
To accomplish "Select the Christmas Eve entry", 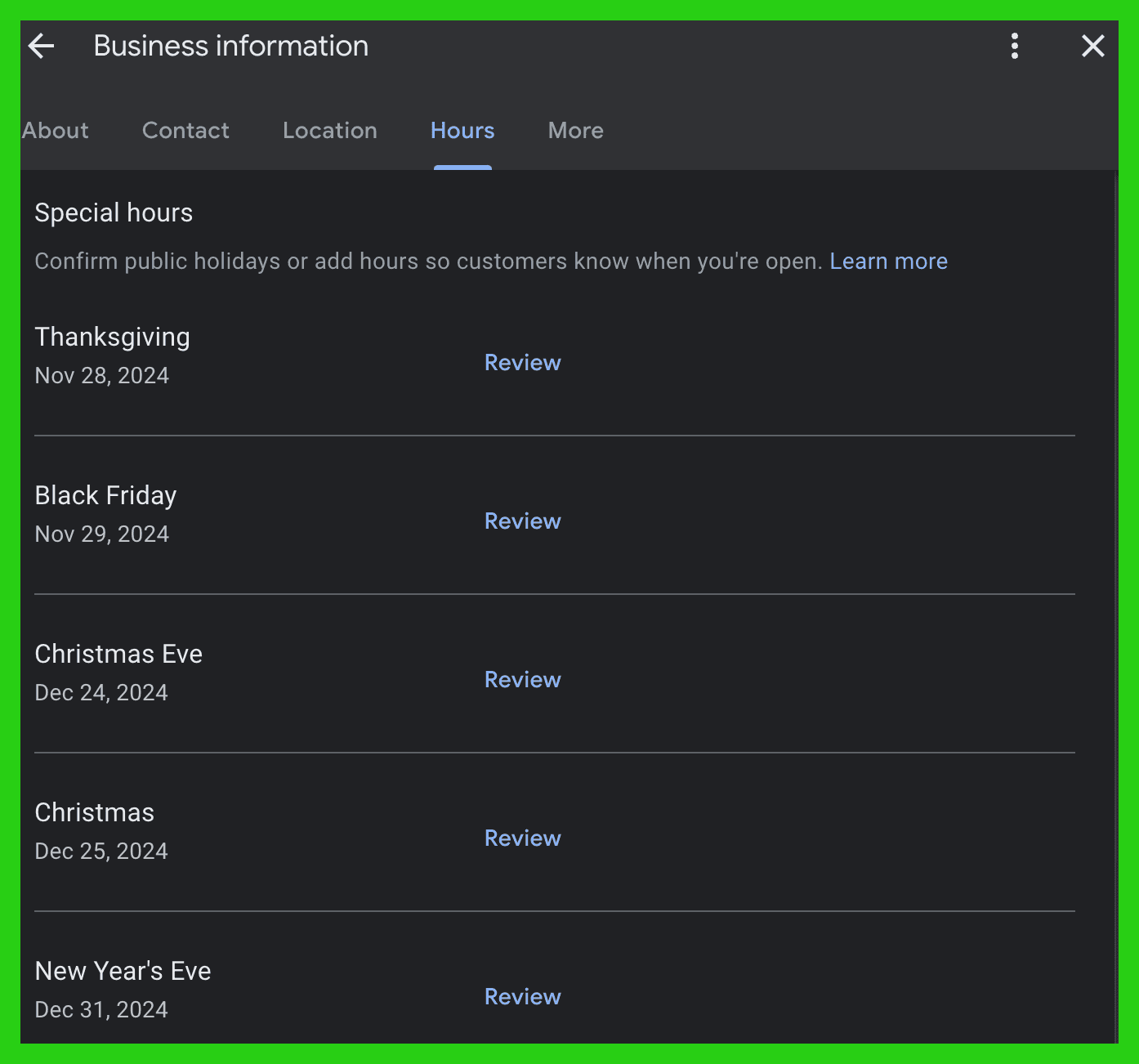I will (x=118, y=654).
